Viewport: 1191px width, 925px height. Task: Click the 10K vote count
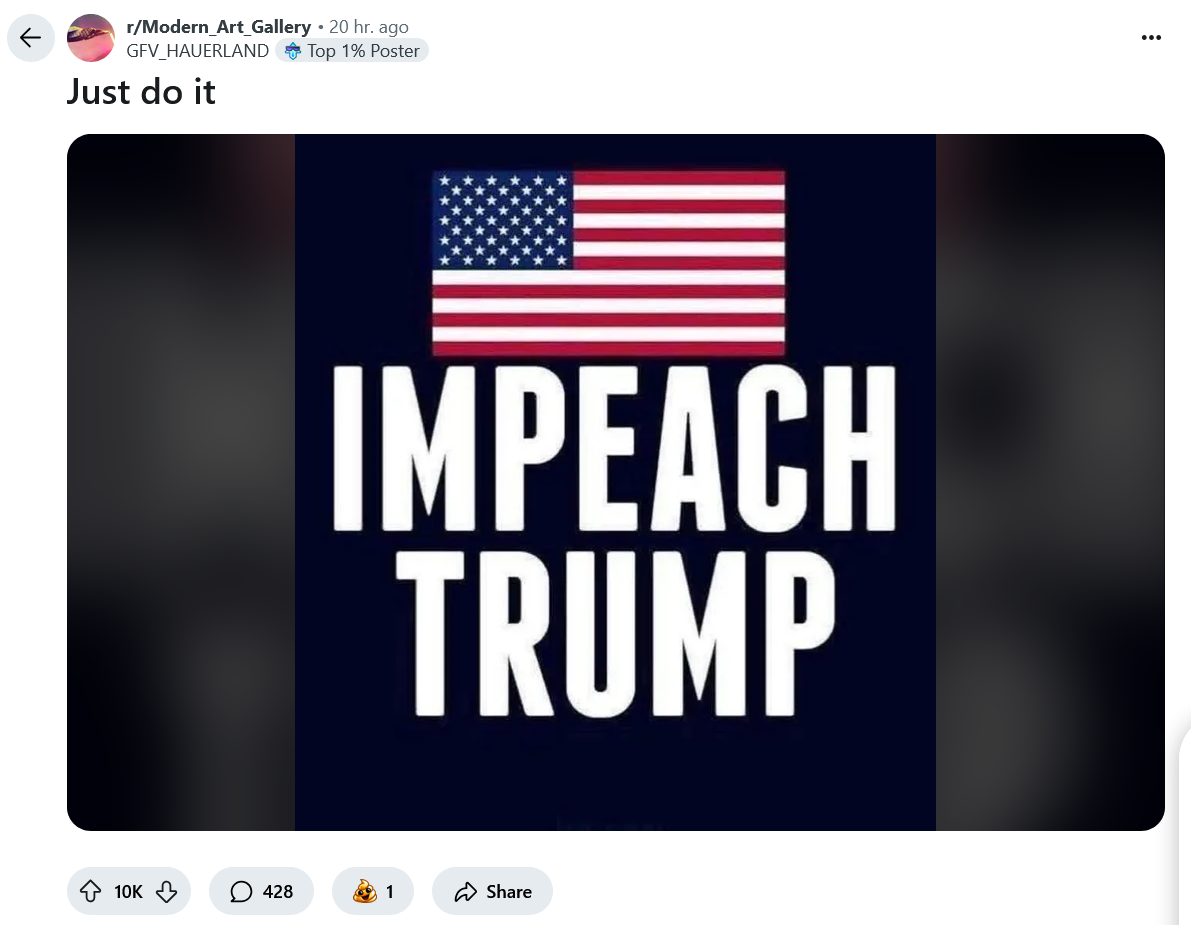[128, 892]
